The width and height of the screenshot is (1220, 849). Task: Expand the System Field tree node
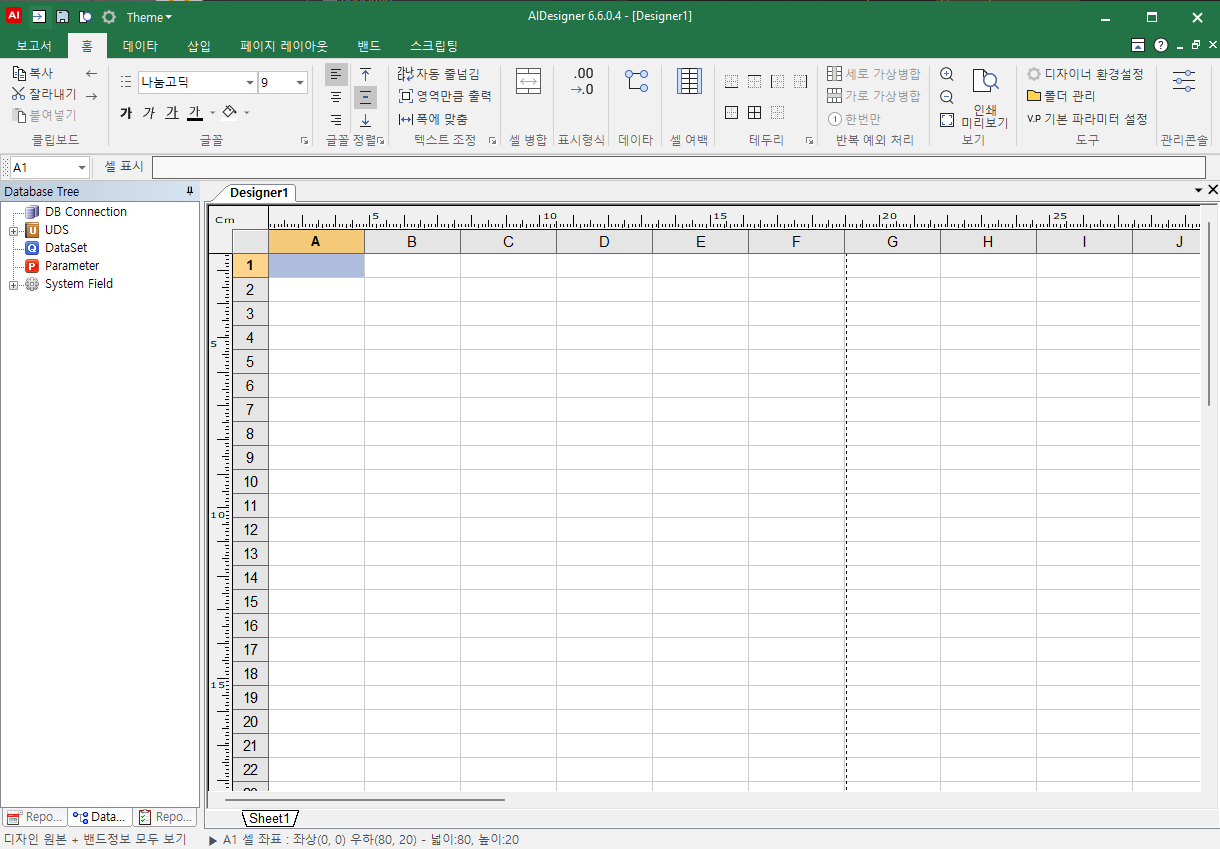14,285
